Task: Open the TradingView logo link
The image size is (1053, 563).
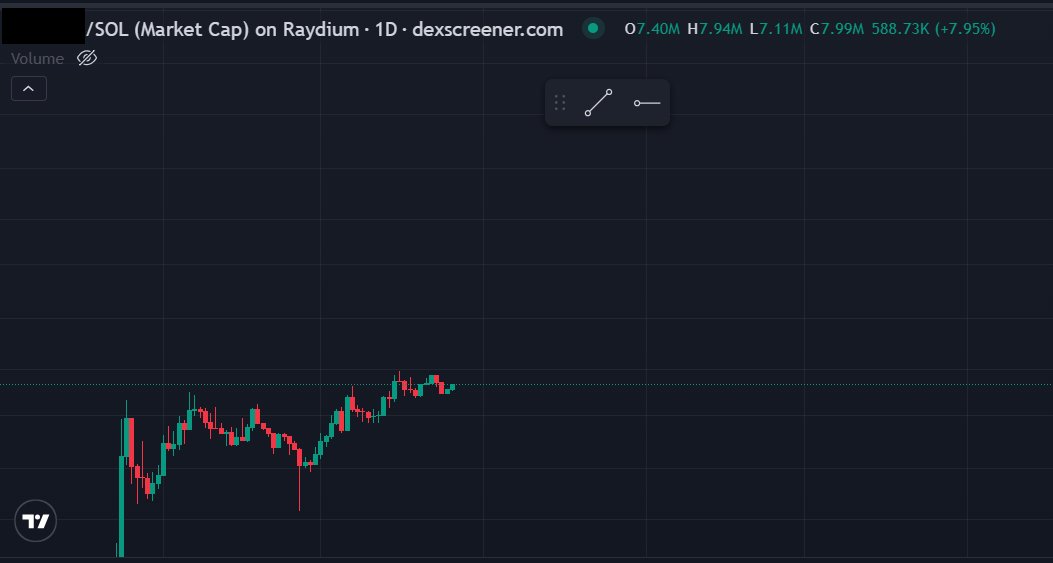Action: (36, 521)
